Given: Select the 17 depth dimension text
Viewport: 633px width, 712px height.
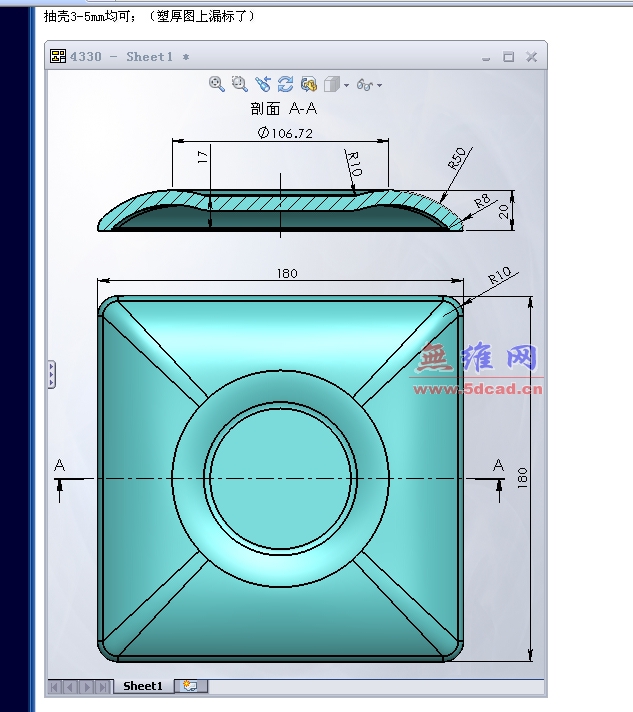Looking at the screenshot, I should coord(203,157).
